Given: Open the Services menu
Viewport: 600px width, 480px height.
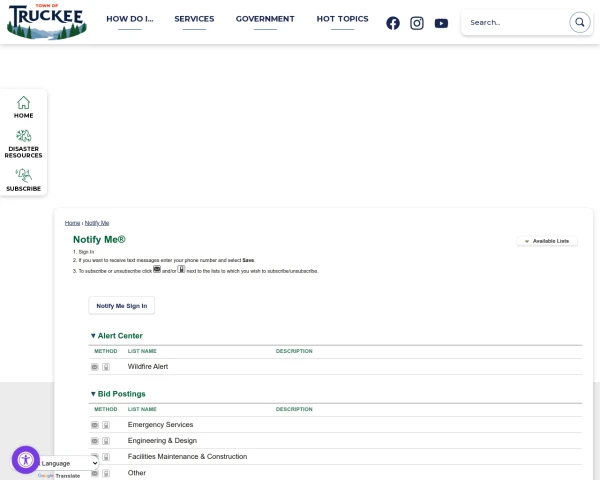Looking at the screenshot, I should [194, 19].
